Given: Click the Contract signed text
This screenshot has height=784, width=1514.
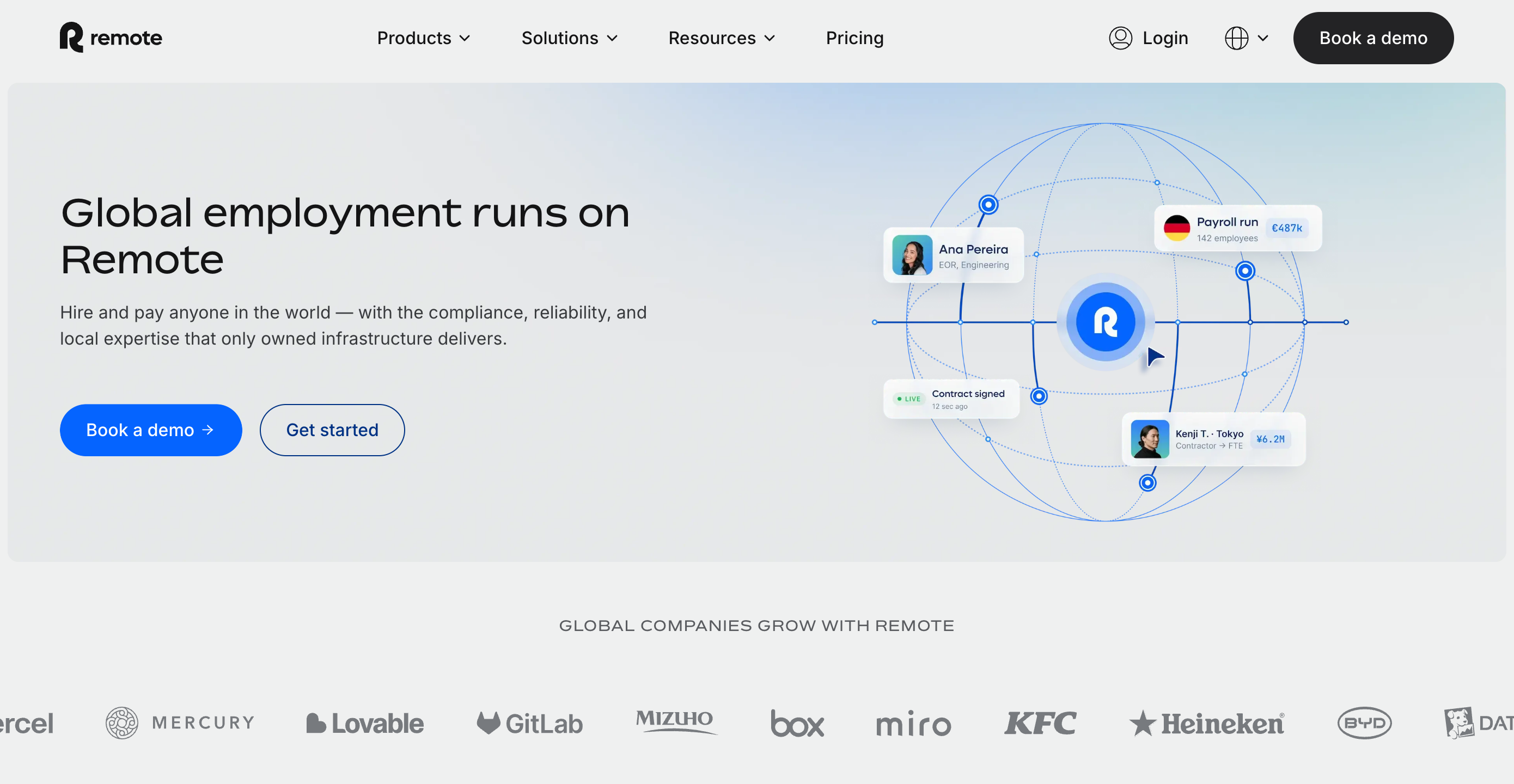Looking at the screenshot, I should [x=968, y=393].
